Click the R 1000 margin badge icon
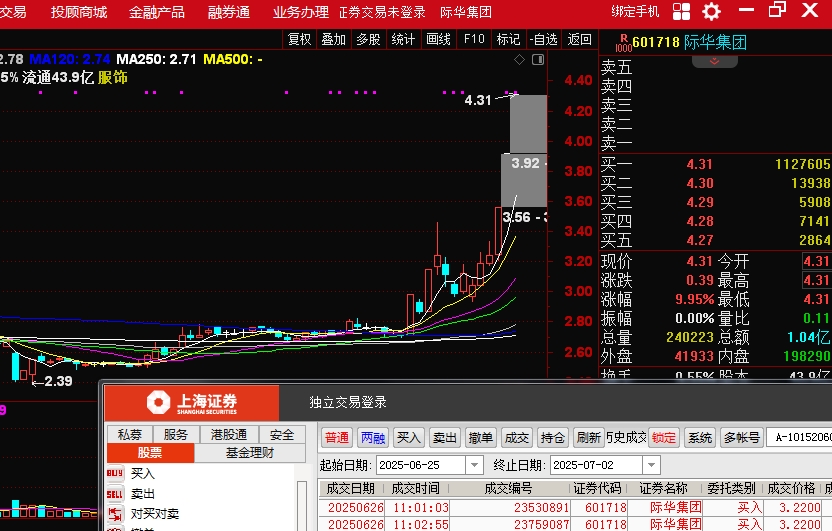The image size is (832, 531). click(623, 43)
